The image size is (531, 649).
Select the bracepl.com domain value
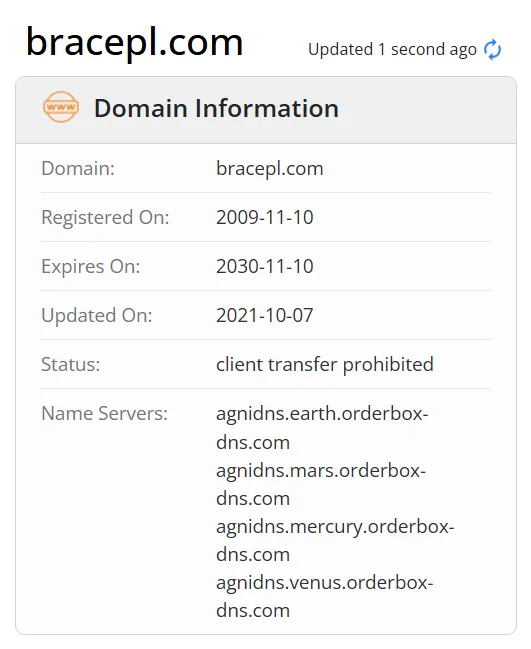pos(269,169)
